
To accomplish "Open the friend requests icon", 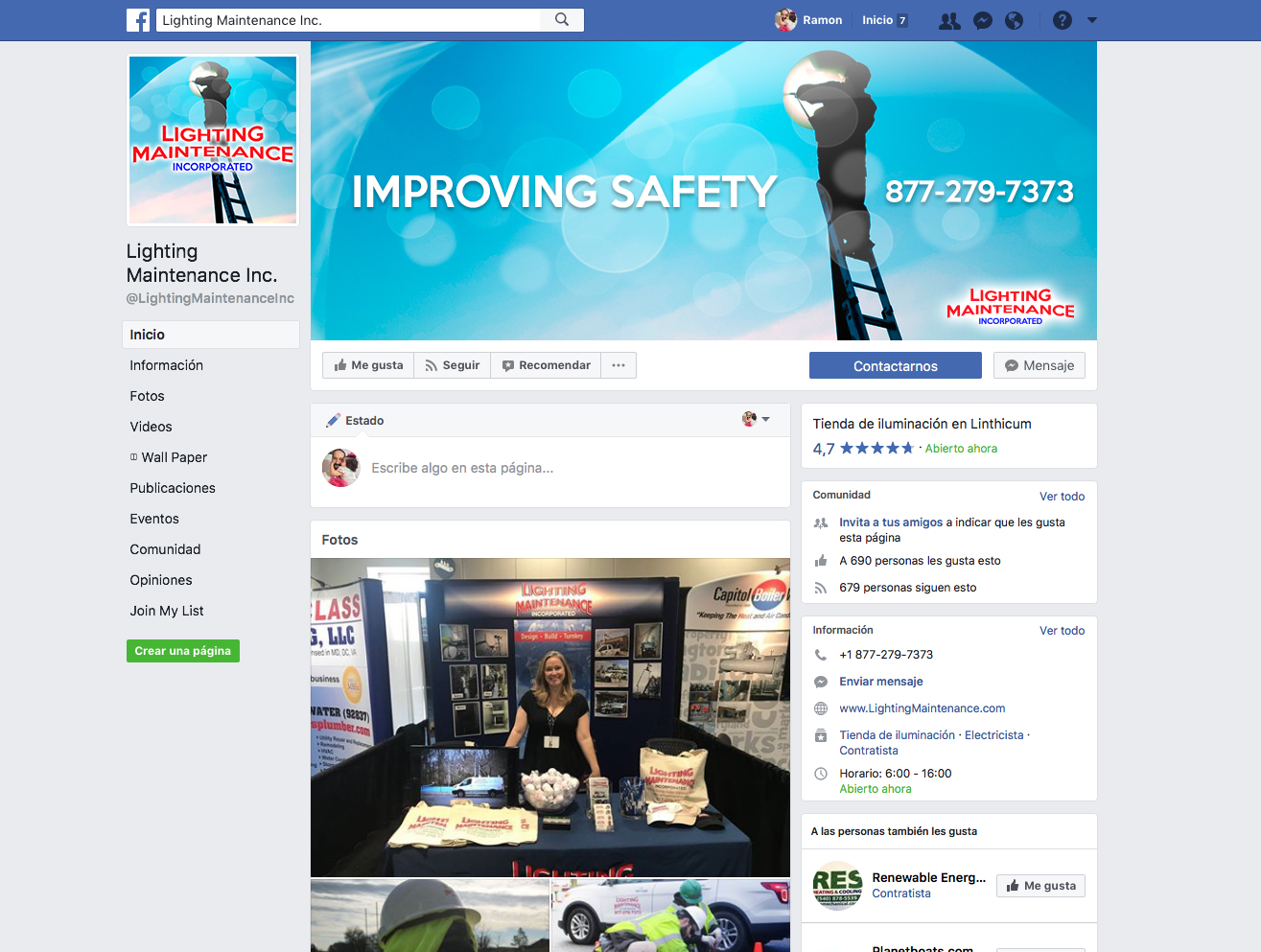I will pyautogui.click(x=949, y=20).
